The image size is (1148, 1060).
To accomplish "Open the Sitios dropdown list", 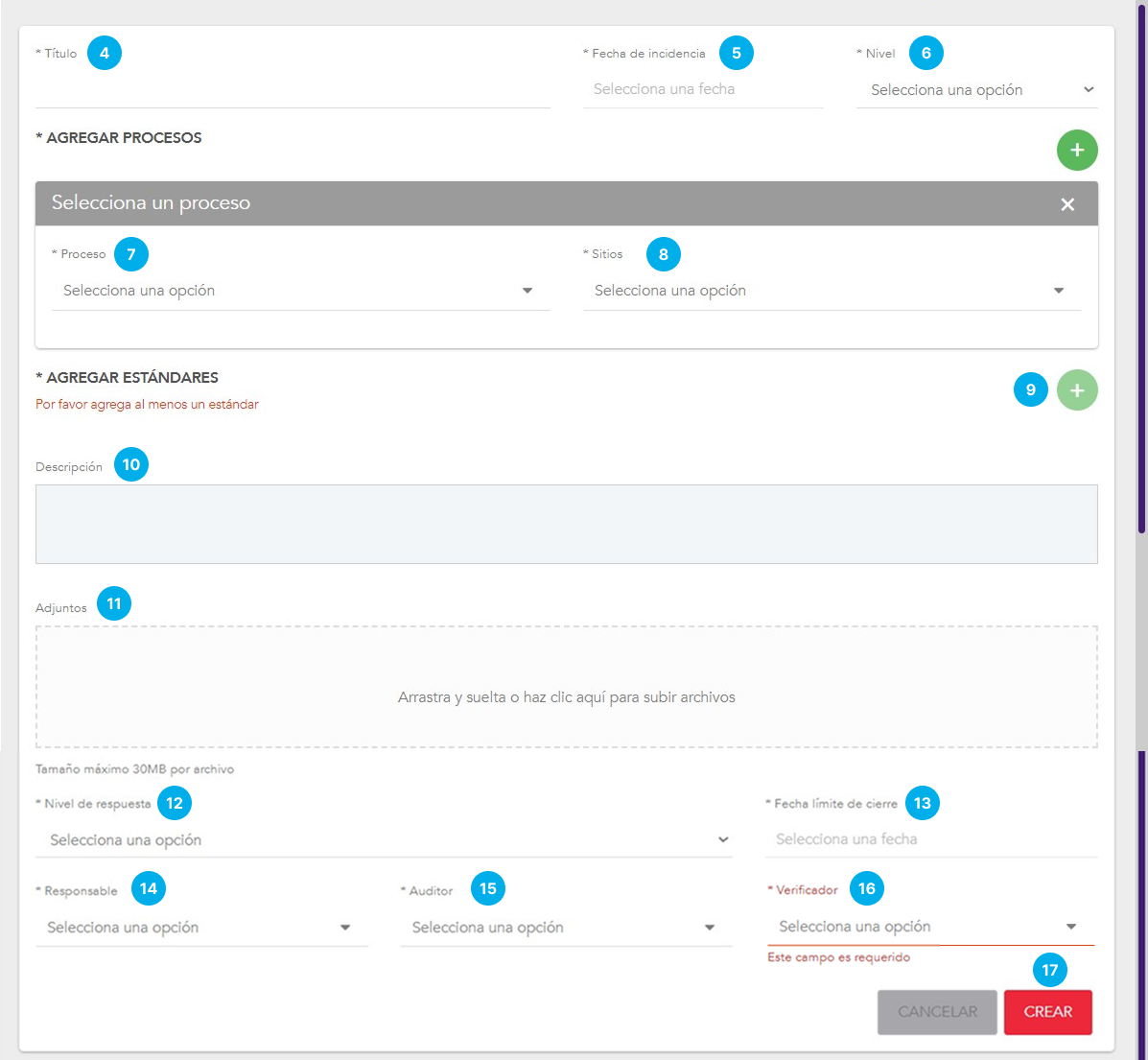I will (831, 291).
